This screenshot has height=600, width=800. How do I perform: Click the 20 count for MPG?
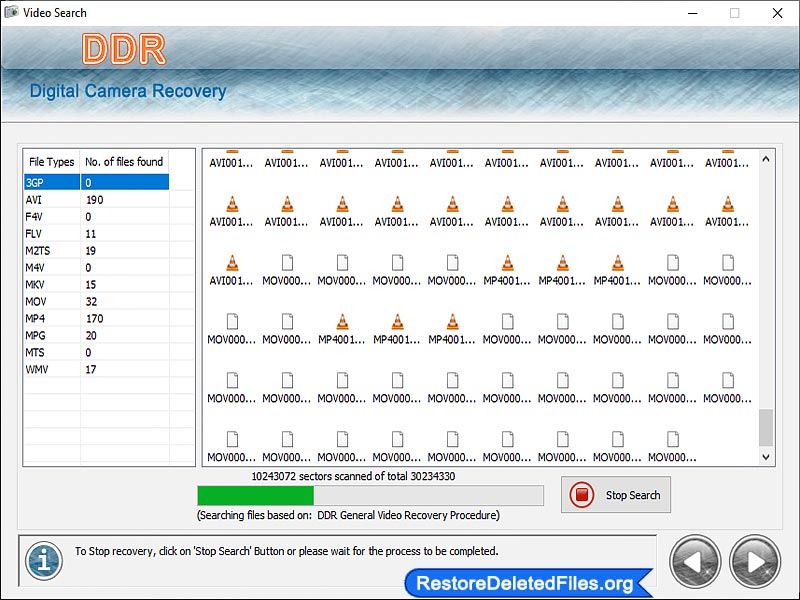pyautogui.click(x=91, y=335)
